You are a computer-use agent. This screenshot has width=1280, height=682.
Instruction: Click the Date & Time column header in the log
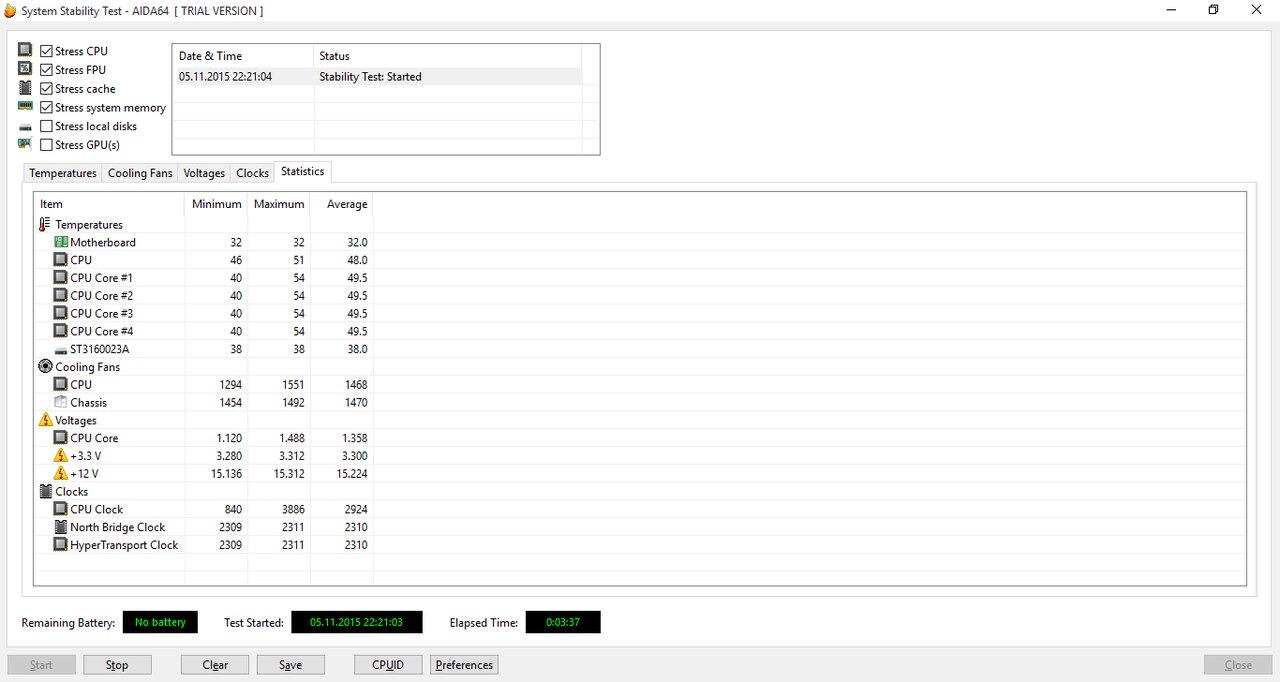pyautogui.click(x=243, y=56)
